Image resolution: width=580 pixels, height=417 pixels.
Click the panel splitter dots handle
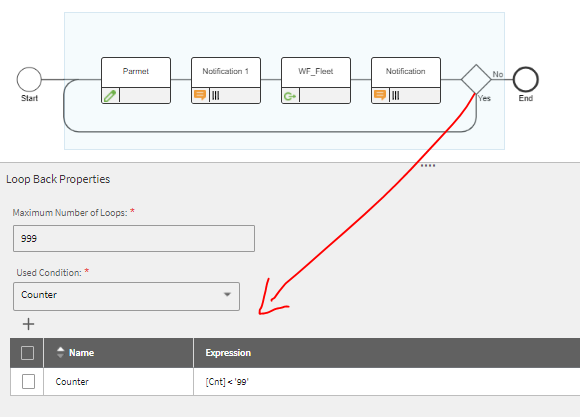pyautogui.click(x=428, y=165)
